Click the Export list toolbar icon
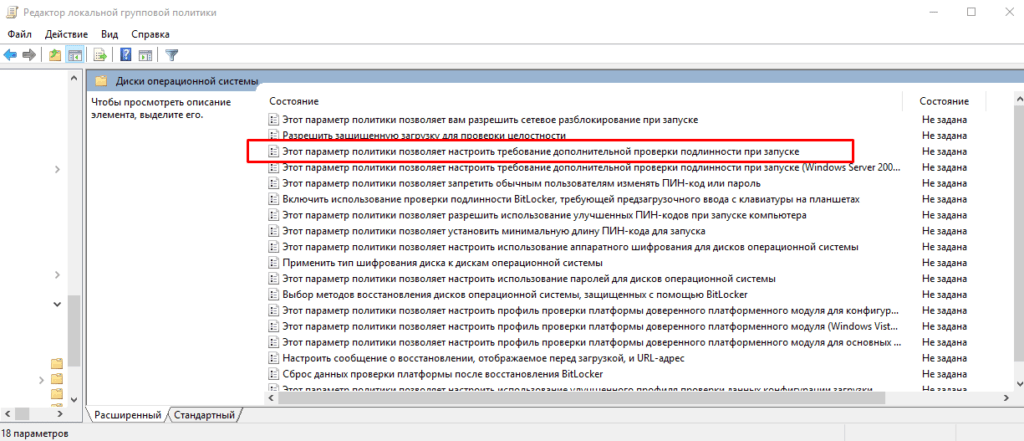The image size is (1024, 441). coord(100,55)
